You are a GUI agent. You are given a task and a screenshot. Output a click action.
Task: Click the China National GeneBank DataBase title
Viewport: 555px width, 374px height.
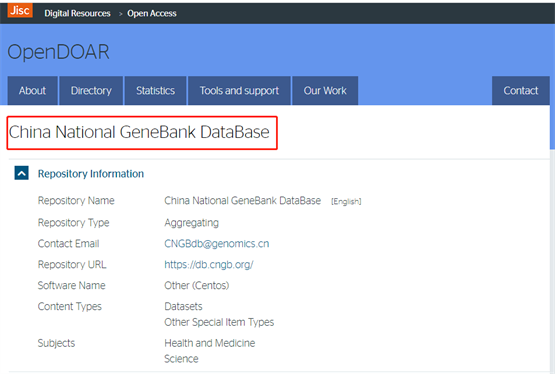139,132
